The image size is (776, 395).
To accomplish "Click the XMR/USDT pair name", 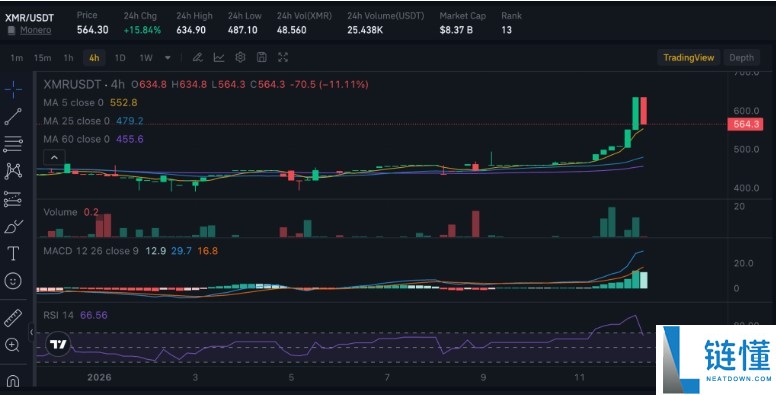I will tap(30, 18).
